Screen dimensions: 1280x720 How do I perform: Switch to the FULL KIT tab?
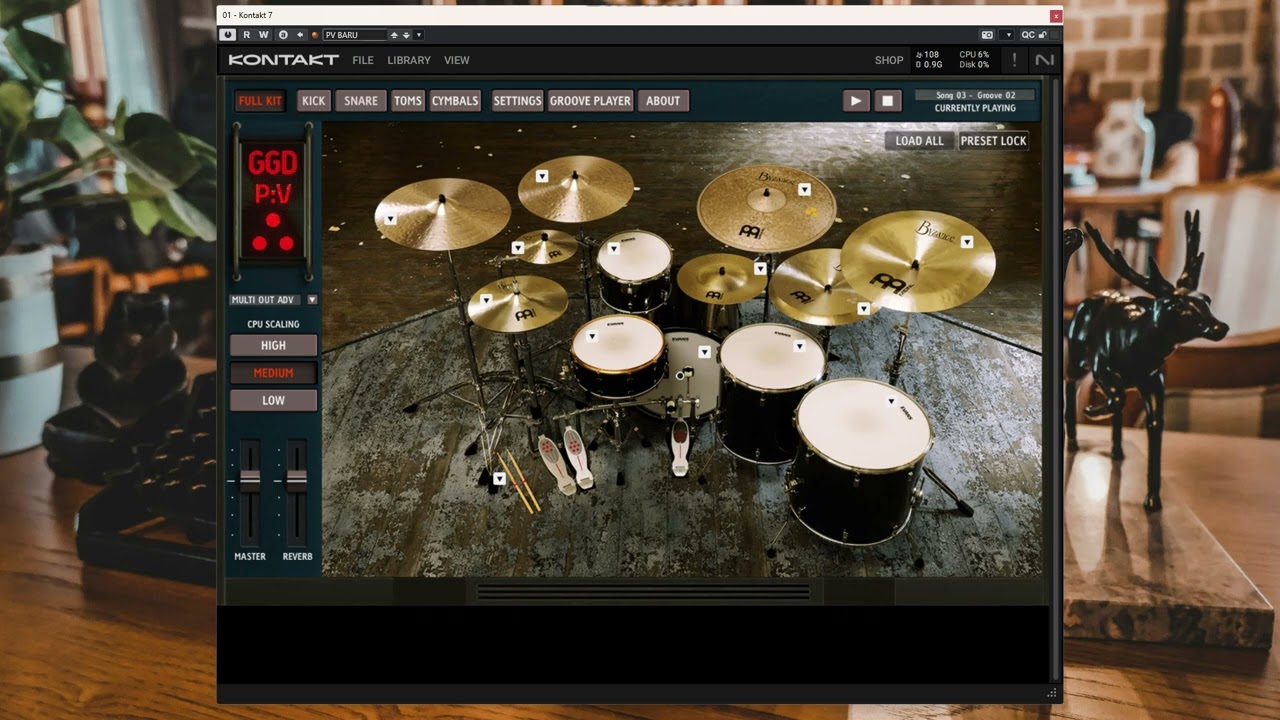260,101
